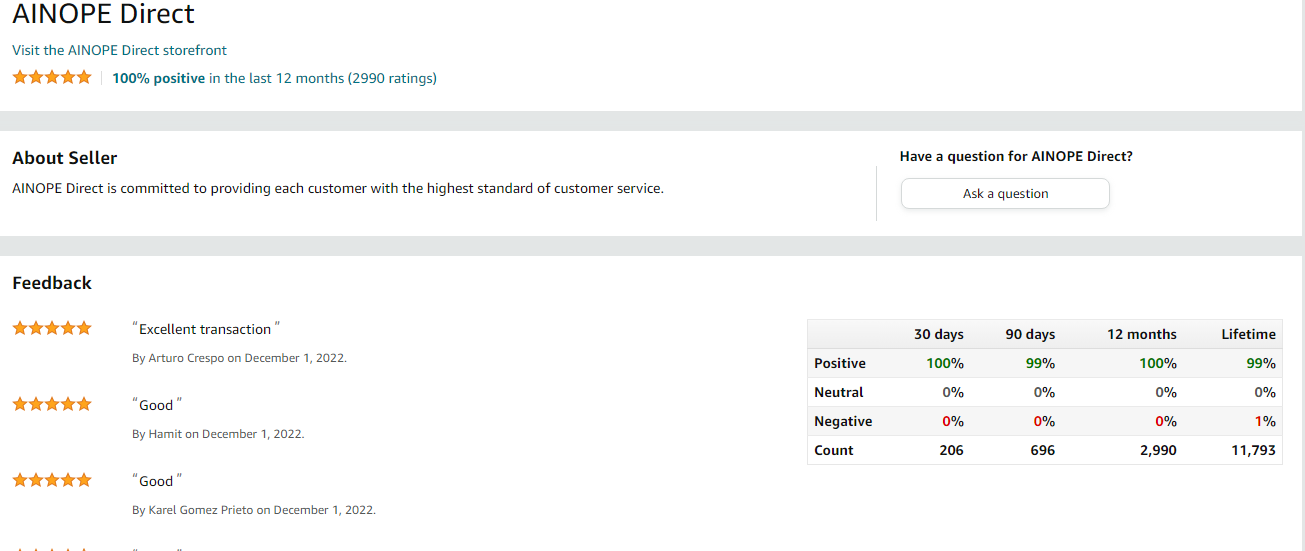The image size is (1305, 551).
Task: Click the lifetime negative value 1%
Action: (1265, 421)
